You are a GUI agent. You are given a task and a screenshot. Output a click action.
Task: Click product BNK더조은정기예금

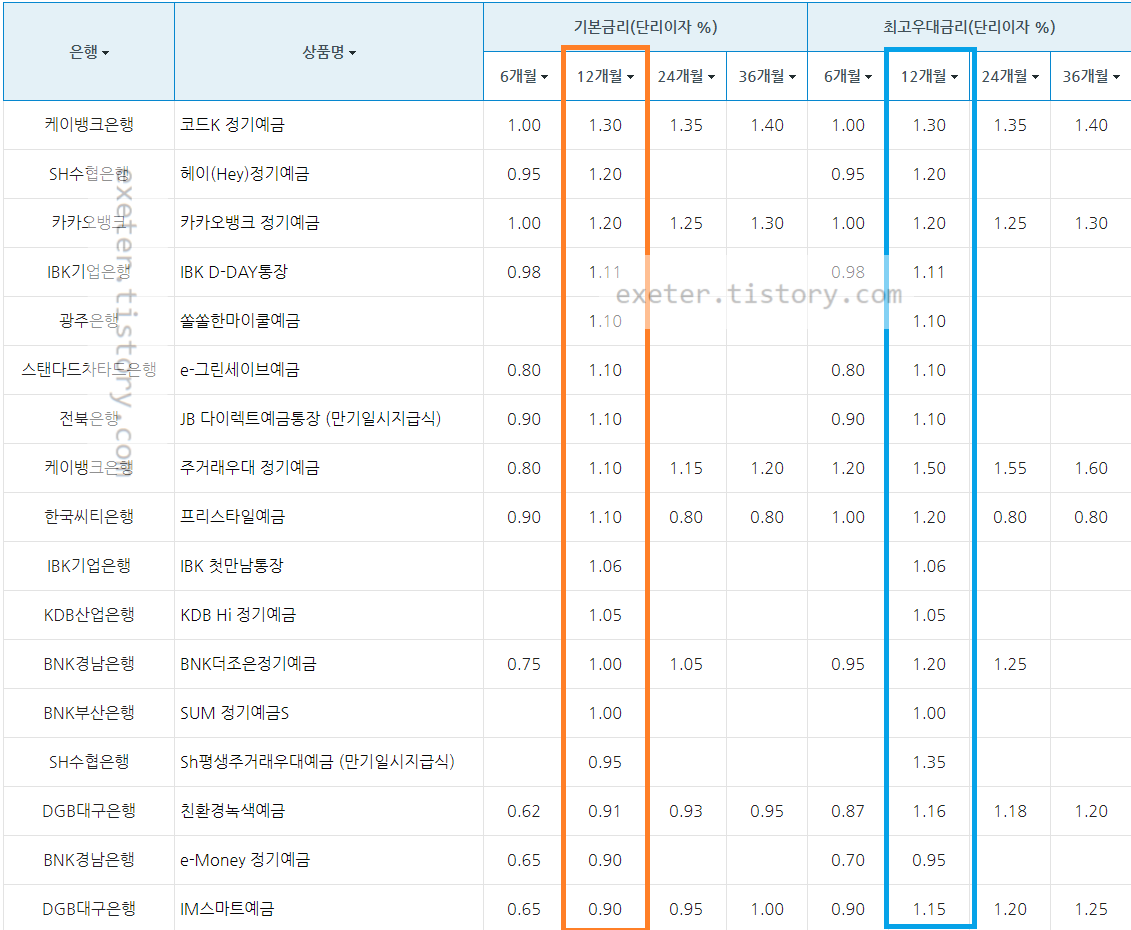[247, 664]
